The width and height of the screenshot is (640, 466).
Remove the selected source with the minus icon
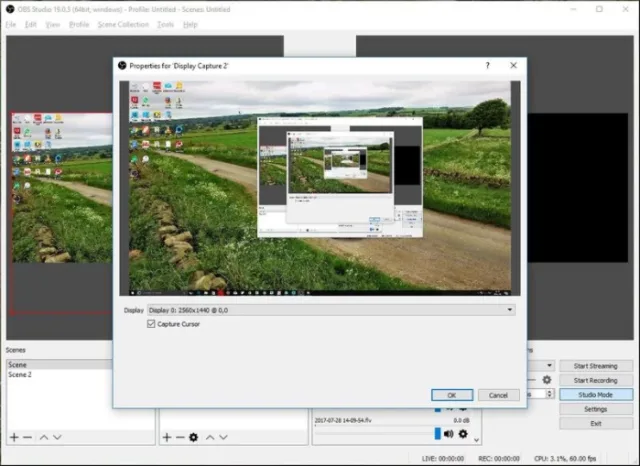pos(180,437)
